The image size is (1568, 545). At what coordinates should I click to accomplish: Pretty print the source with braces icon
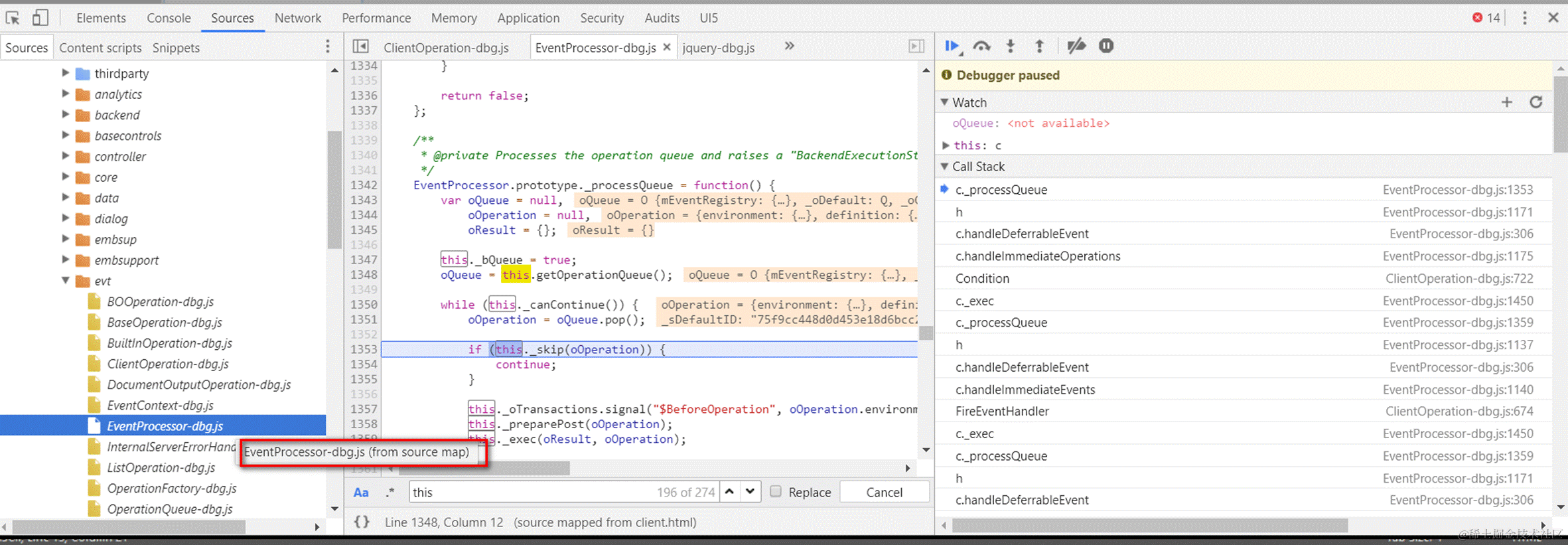(x=362, y=522)
